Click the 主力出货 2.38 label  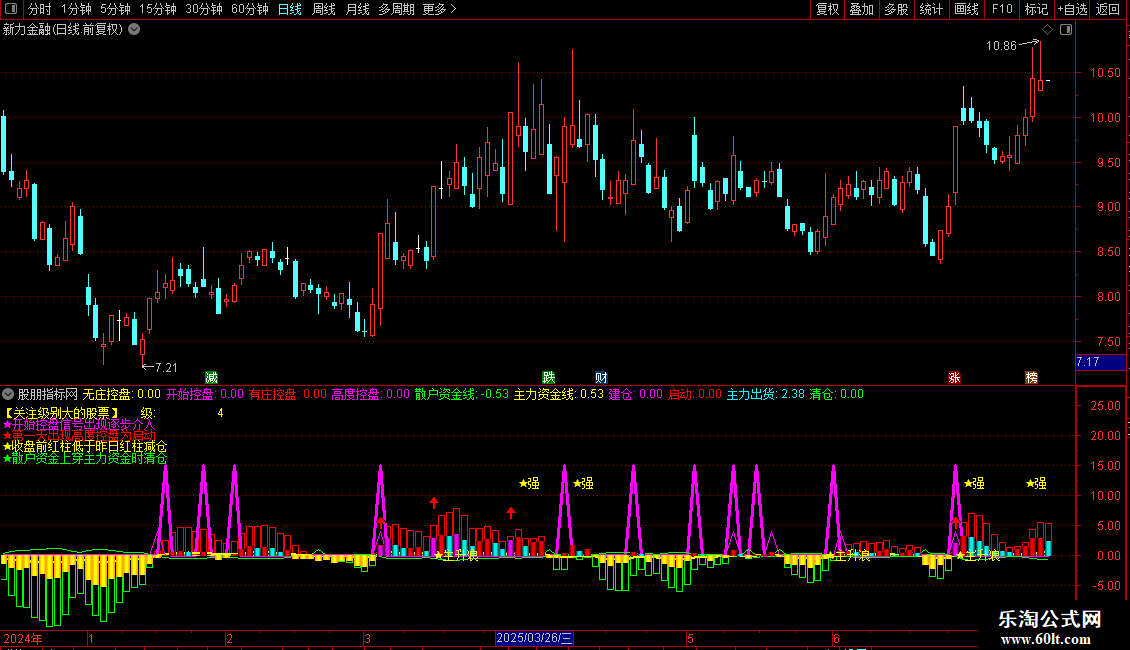coord(765,394)
